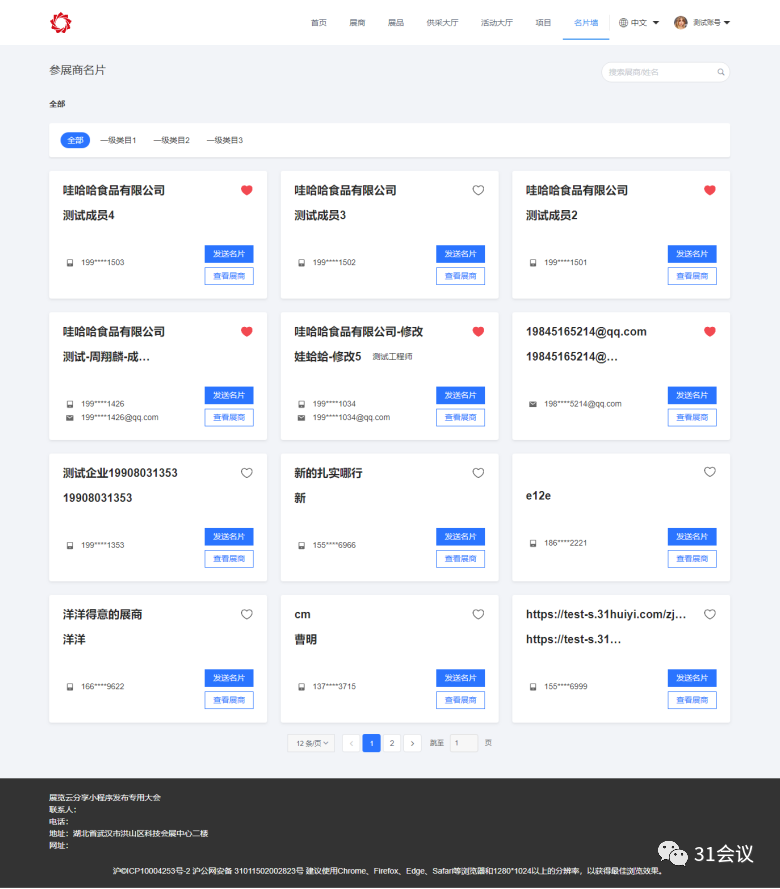Click phone icon beside 199****1501
Image resolution: width=780 pixels, height=889 pixels.
pos(533,263)
